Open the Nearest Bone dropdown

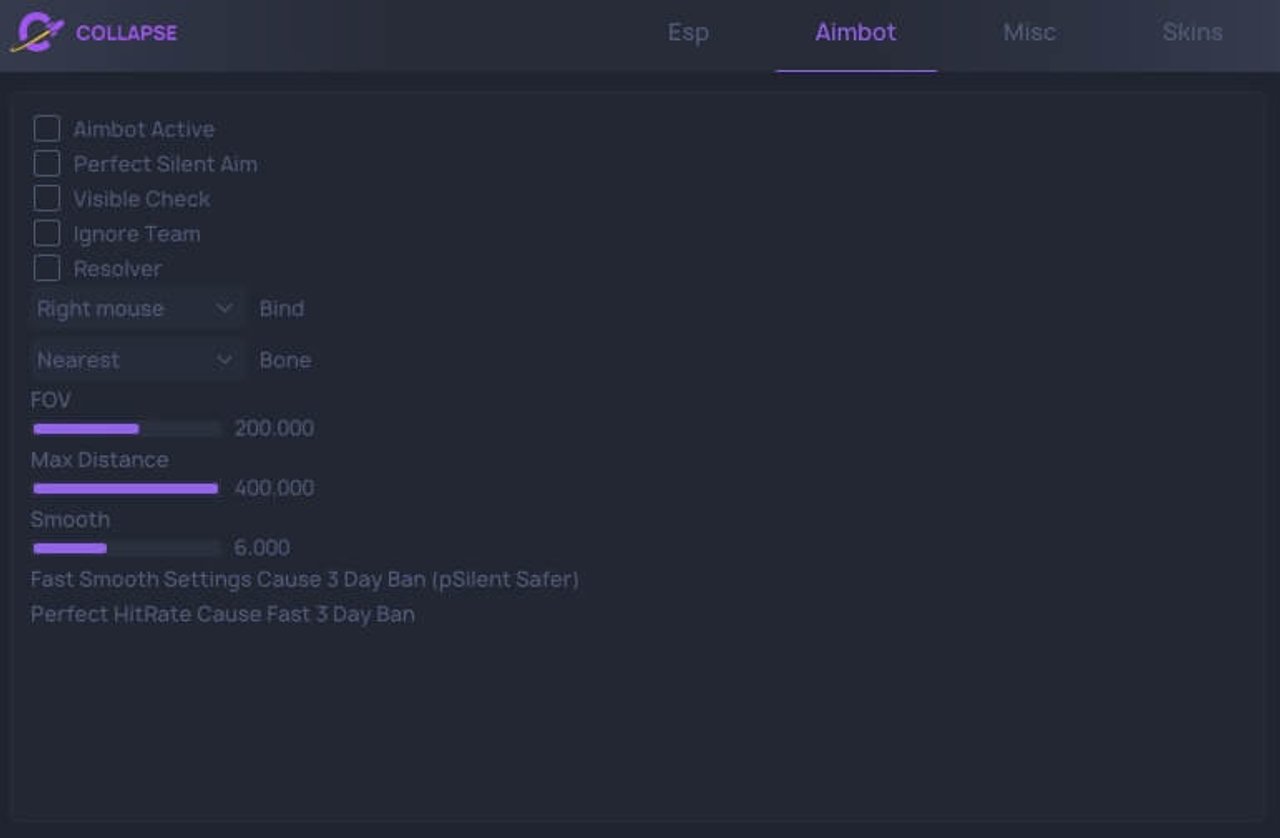136,360
